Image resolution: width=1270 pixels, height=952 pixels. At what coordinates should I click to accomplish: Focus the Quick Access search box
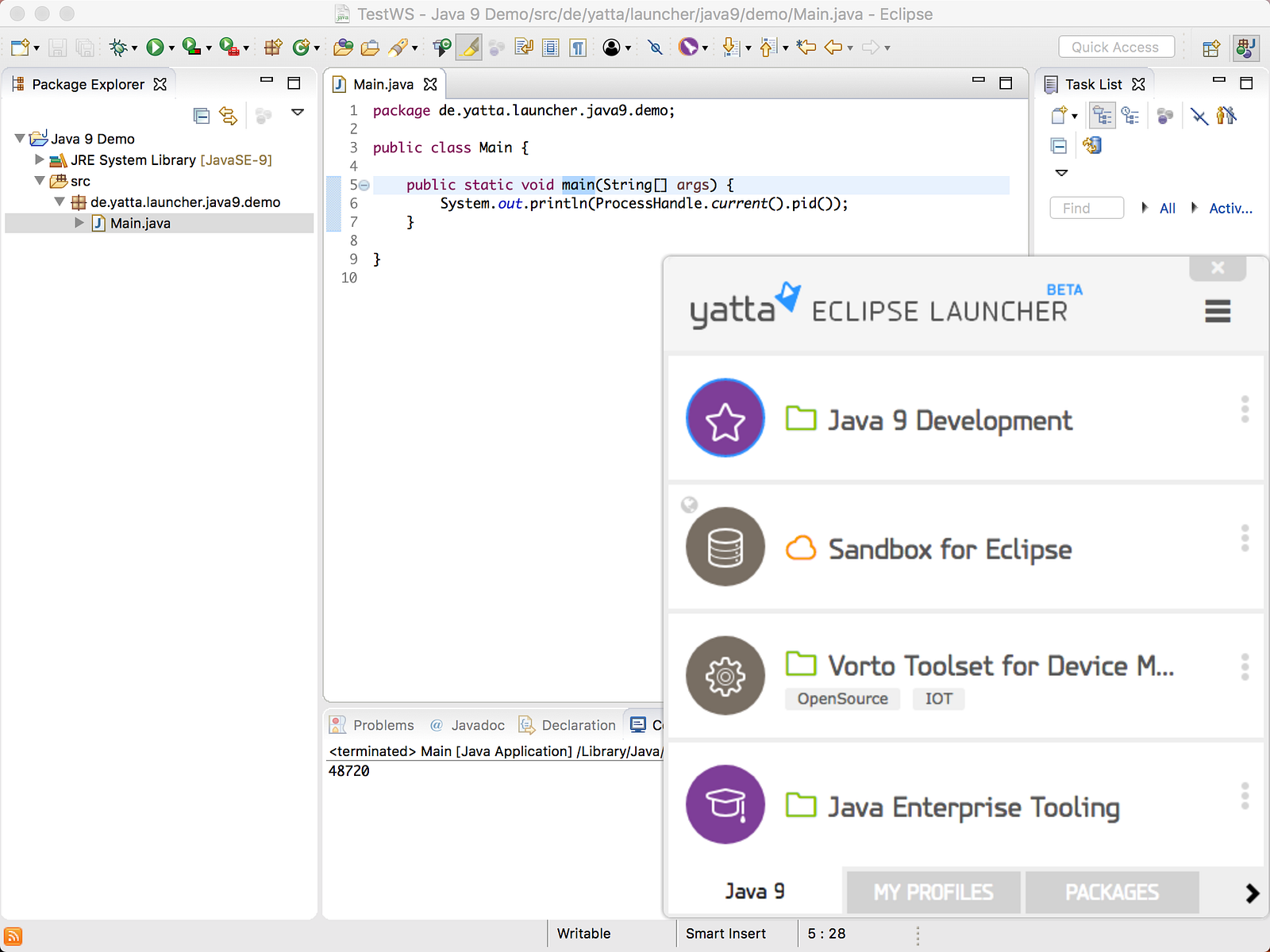tap(1115, 47)
